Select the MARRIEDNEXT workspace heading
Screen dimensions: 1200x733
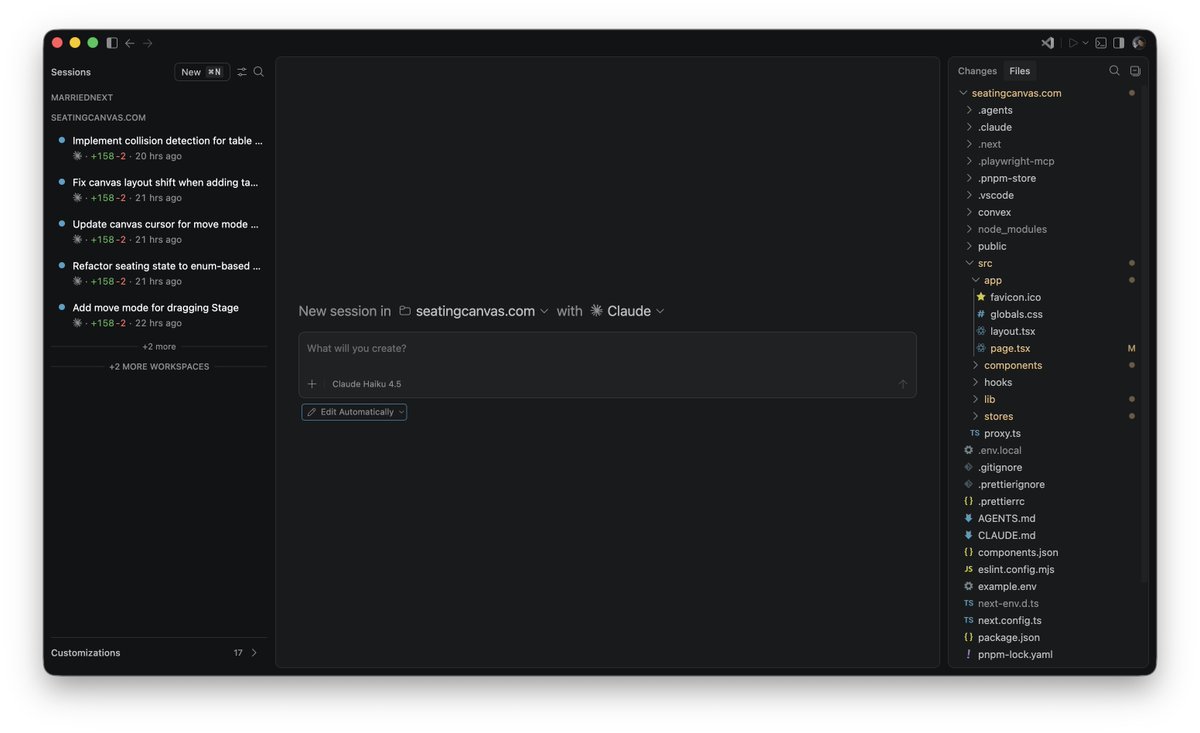pyautogui.click(x=82, y=97)
